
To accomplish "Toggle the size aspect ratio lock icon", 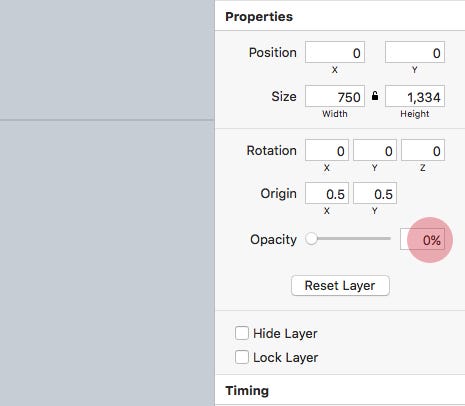I will pos(375,96).
